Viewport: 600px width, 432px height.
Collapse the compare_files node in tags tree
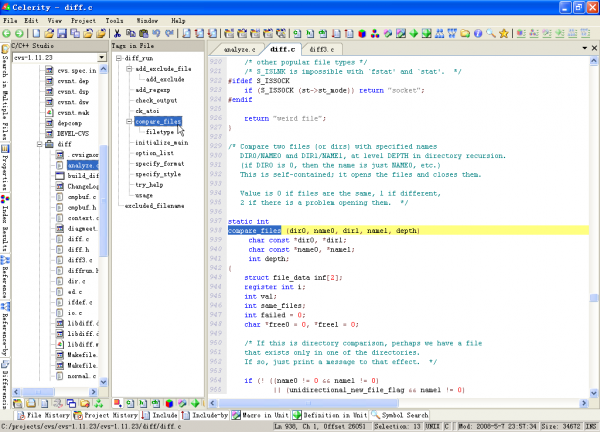pyautogui.click(x=128, y=121)
